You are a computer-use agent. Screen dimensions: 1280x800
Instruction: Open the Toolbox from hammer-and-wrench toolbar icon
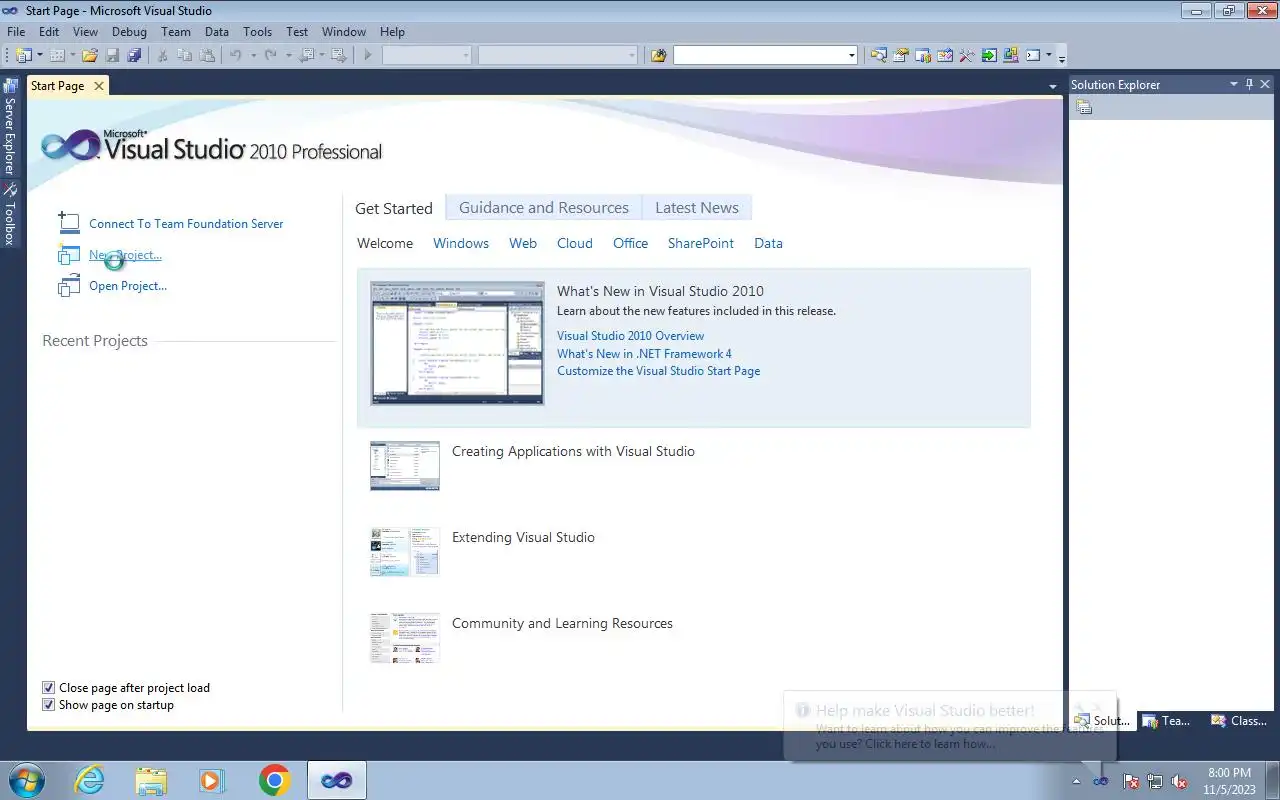point(967,55)
